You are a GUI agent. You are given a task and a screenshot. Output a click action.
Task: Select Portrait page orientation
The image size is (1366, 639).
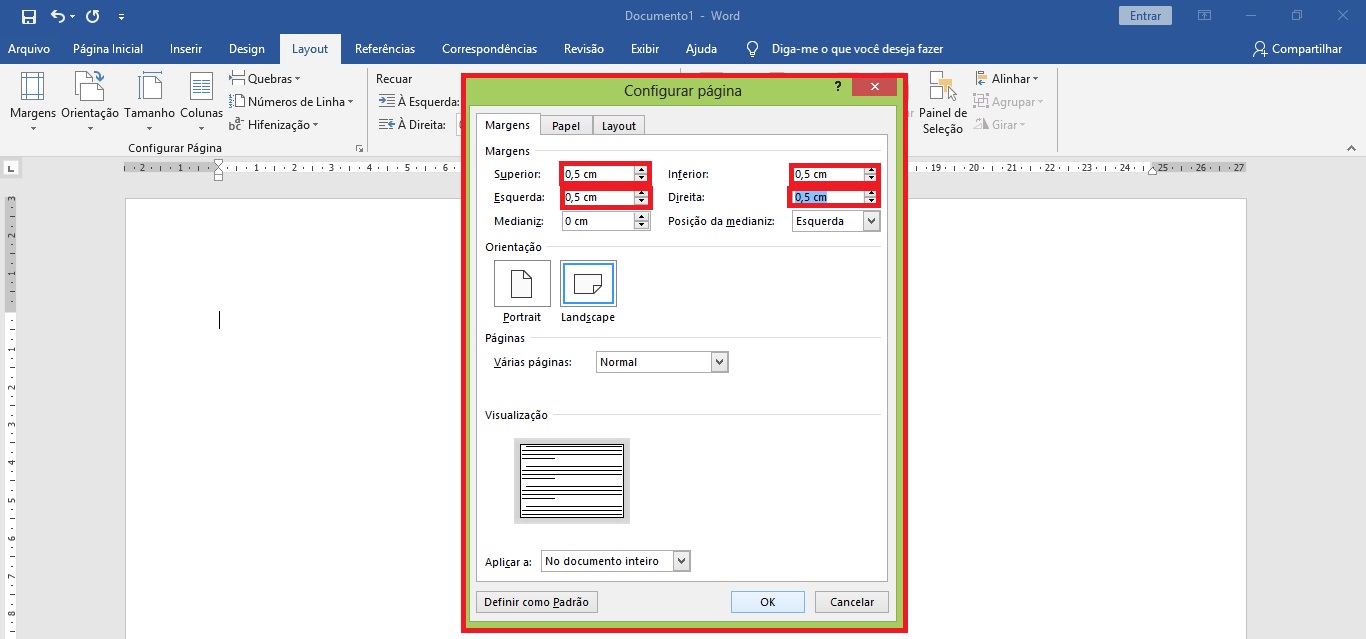[522, 284]
